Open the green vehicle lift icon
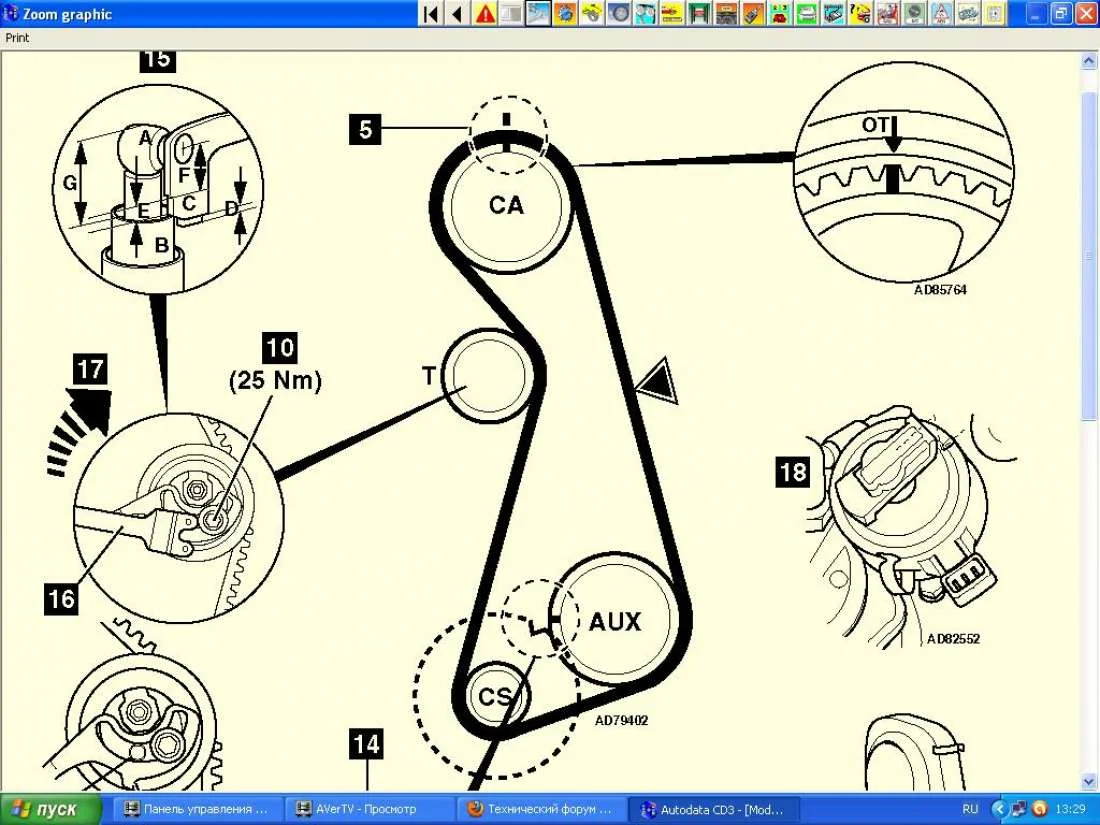 click(x=699, y=13)
